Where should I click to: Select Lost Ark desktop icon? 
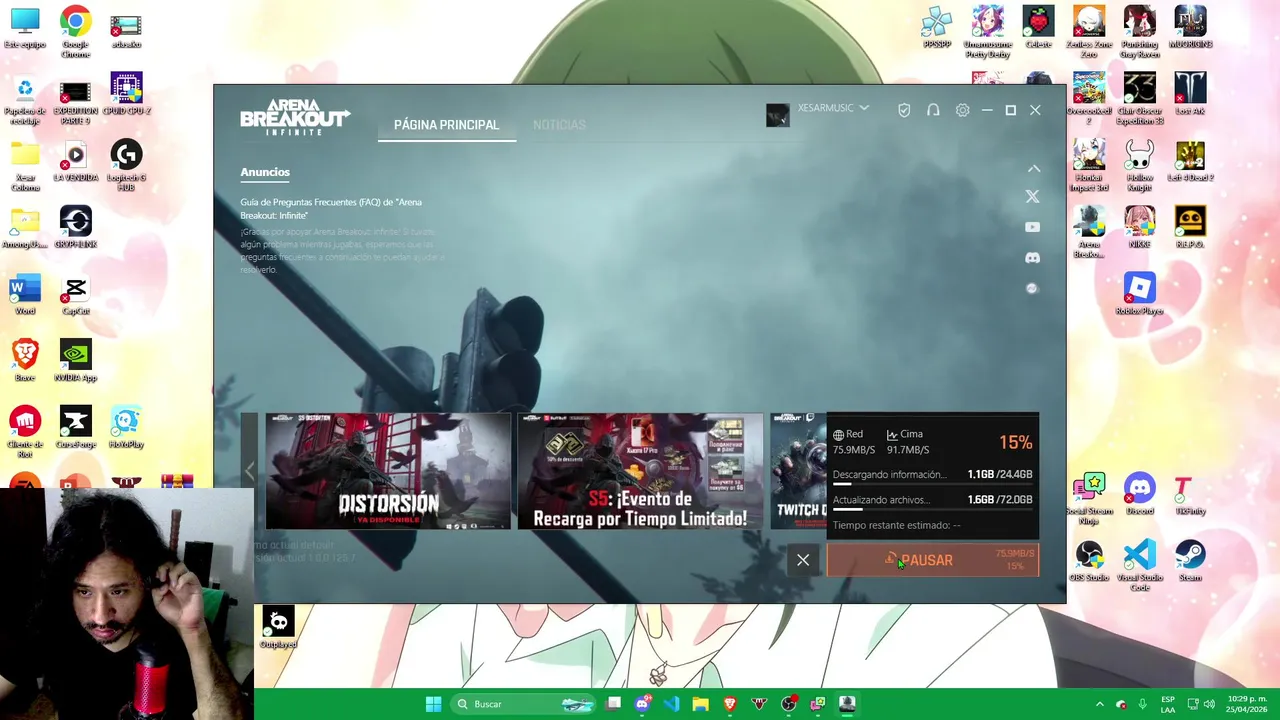coord(1190,94)
